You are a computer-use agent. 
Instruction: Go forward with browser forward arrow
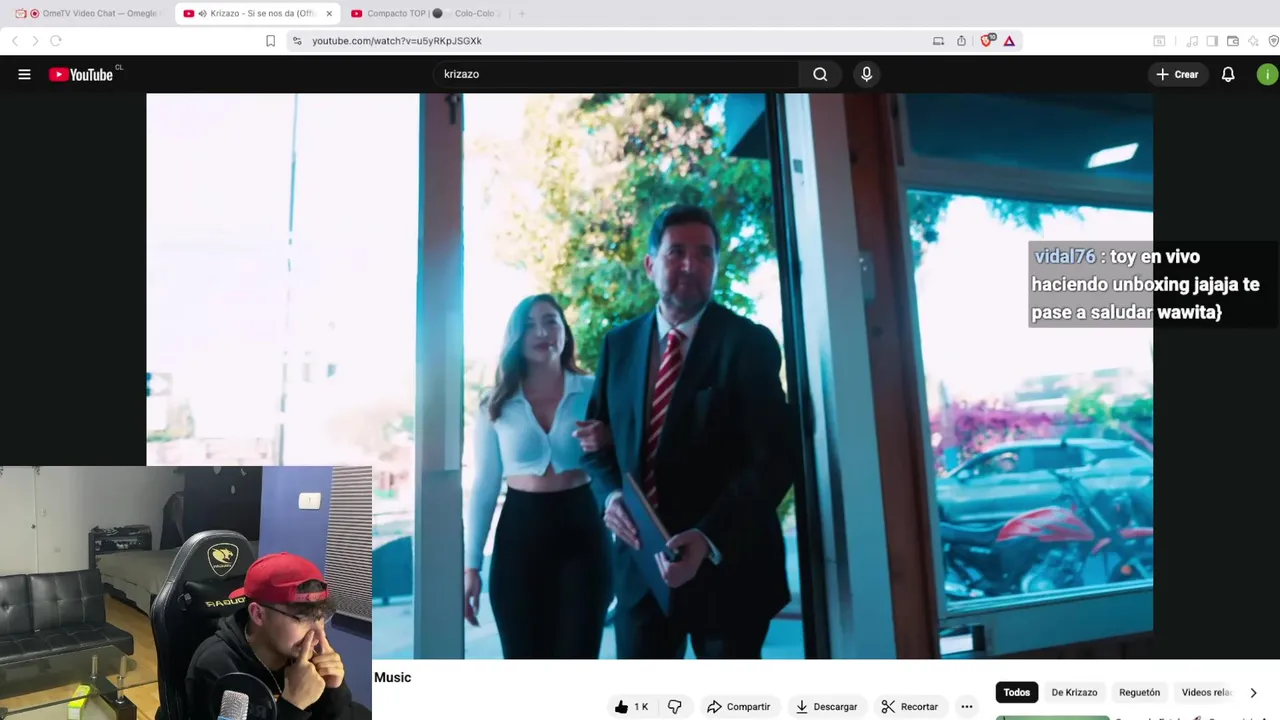point(35,41)
